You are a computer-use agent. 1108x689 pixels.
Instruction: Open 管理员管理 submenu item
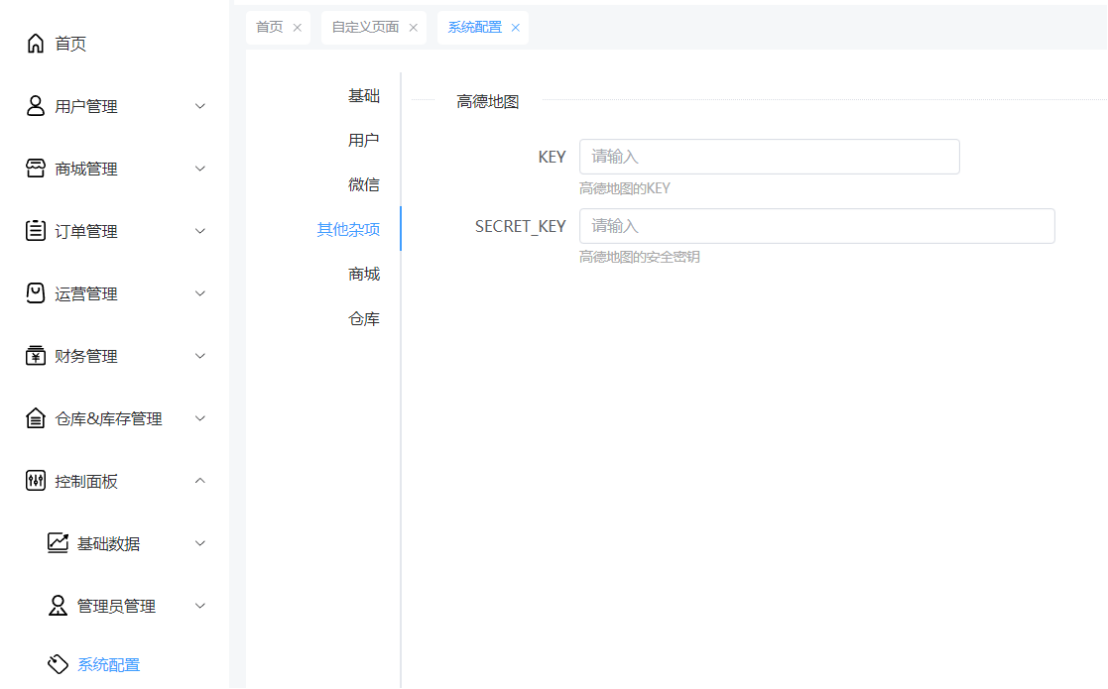(x=117, y=606)
